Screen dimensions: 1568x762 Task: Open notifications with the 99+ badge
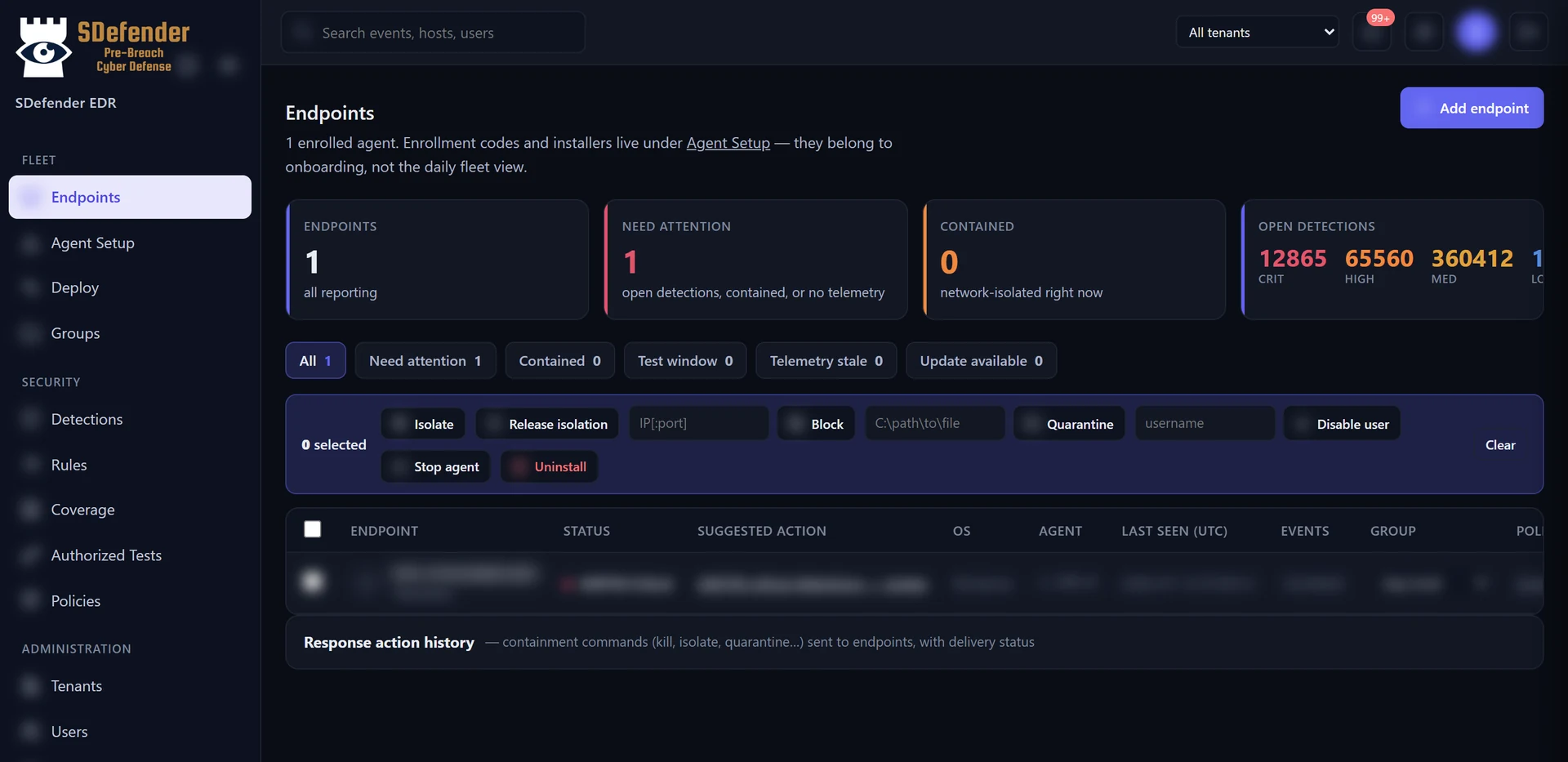tap(1372, 32)
